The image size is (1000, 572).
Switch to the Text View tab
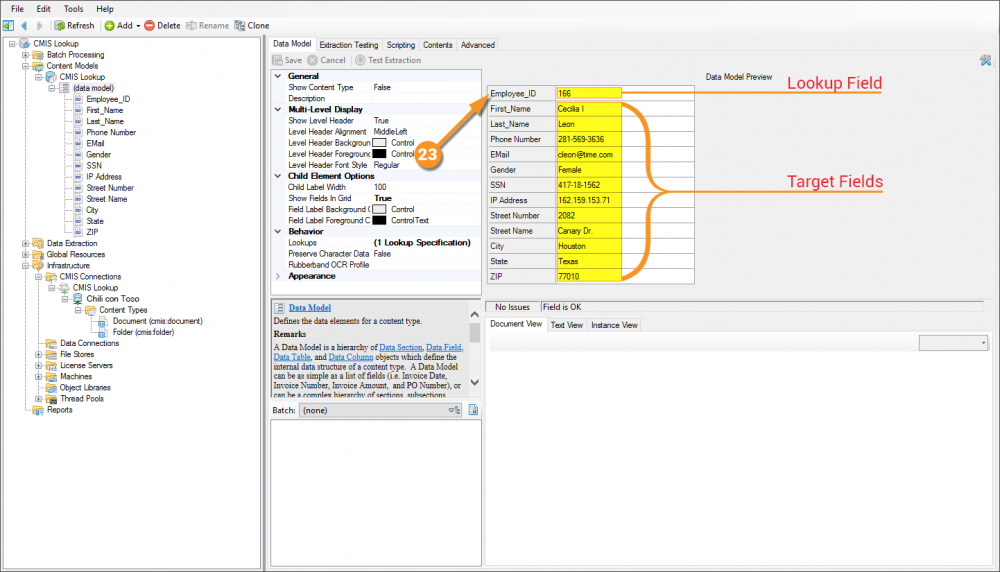tap(566, 325)
